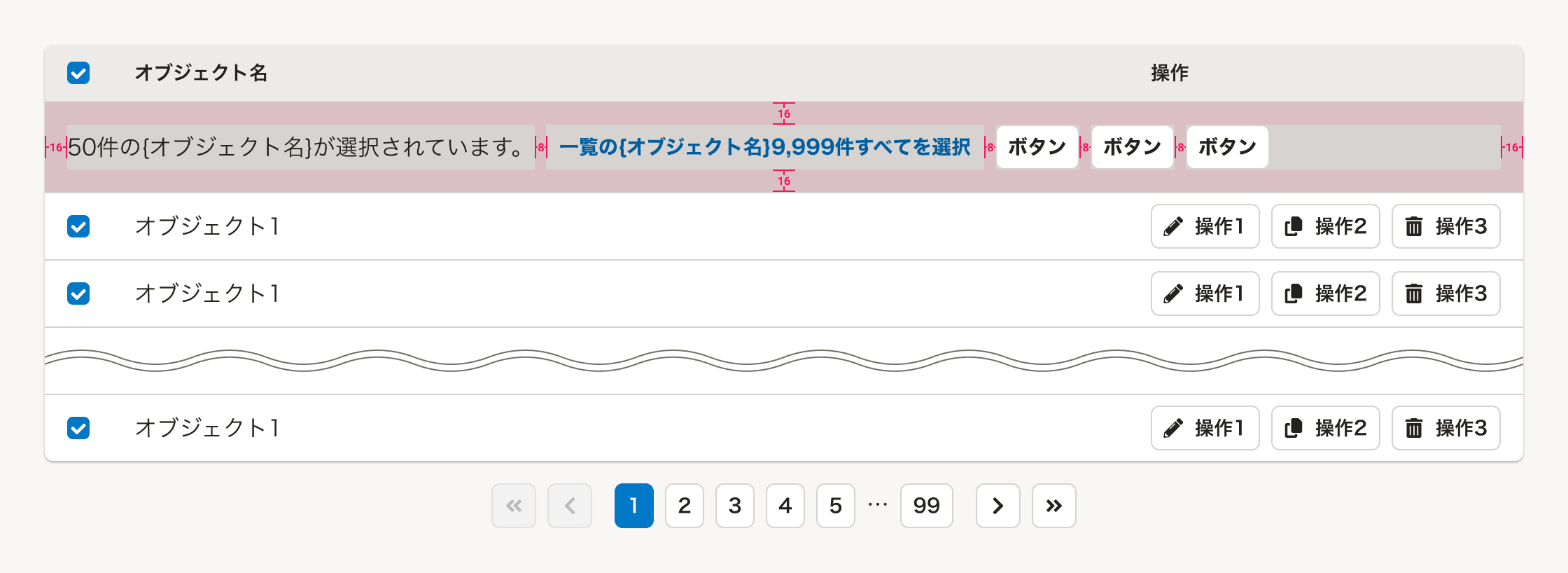This screenshot has height=573, width=1568.
Task: Click the double-left chevron pagination icon
Action: coord(514,506)
